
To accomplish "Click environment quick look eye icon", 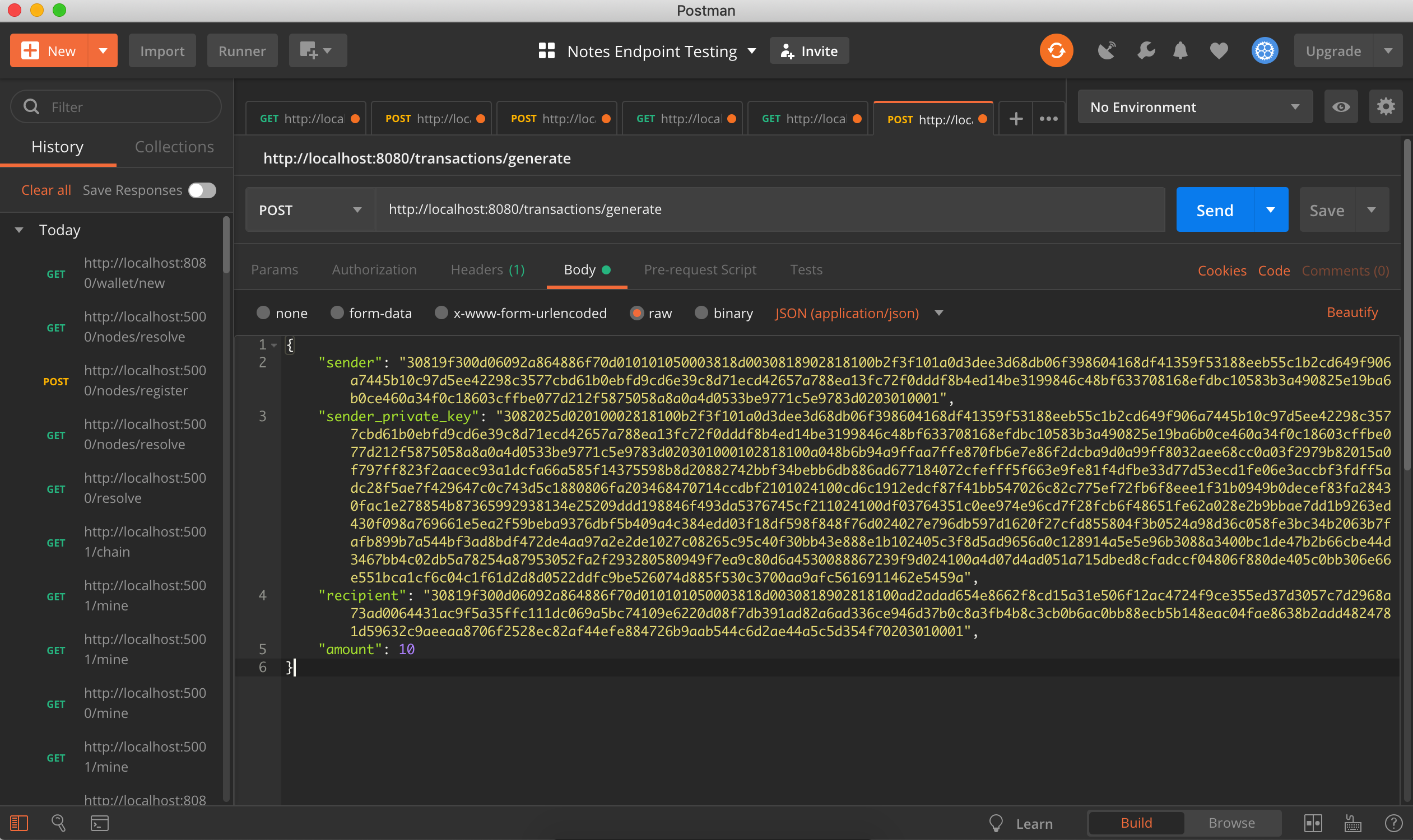I will pyautogui.click(x=1341, y=106).
